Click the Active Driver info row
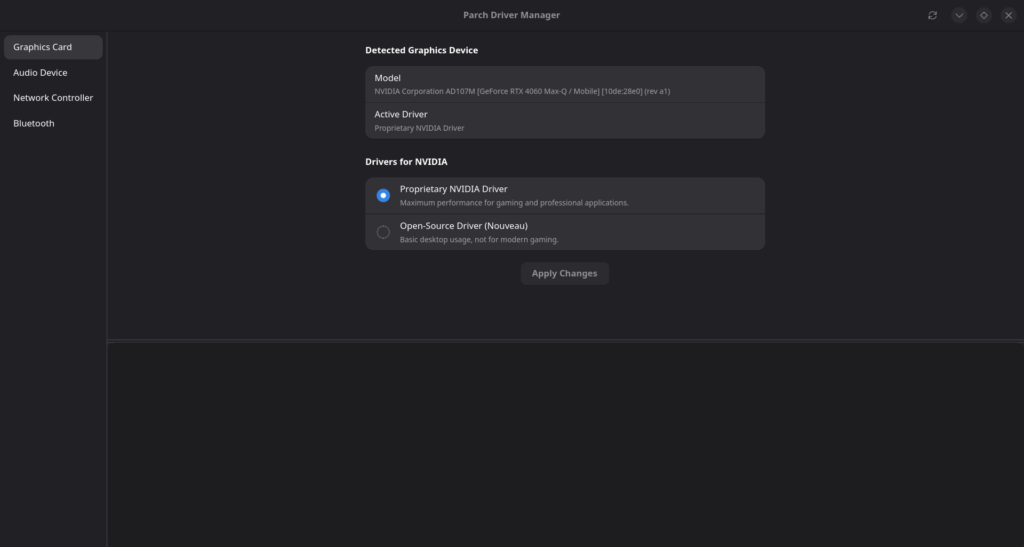Image resolution: width=1024 pixels, height=547 pixels. pos(564,121)
